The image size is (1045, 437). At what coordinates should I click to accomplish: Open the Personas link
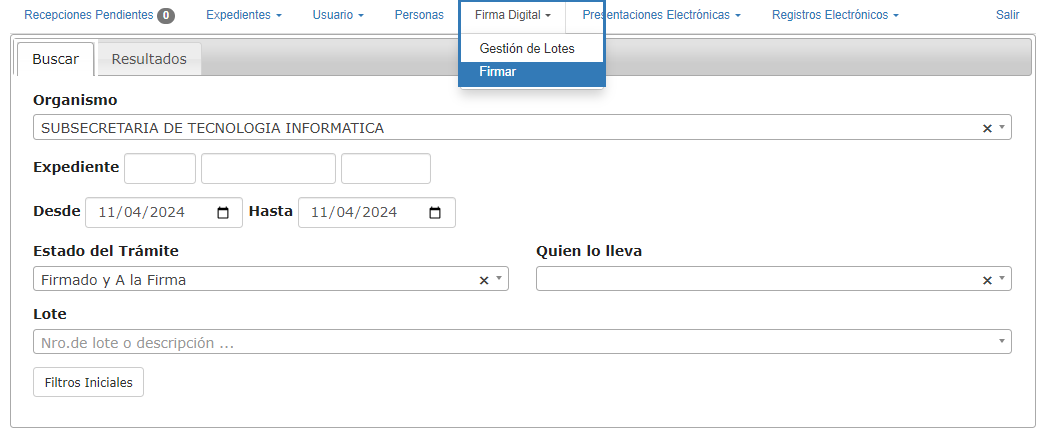pos(419,16)
